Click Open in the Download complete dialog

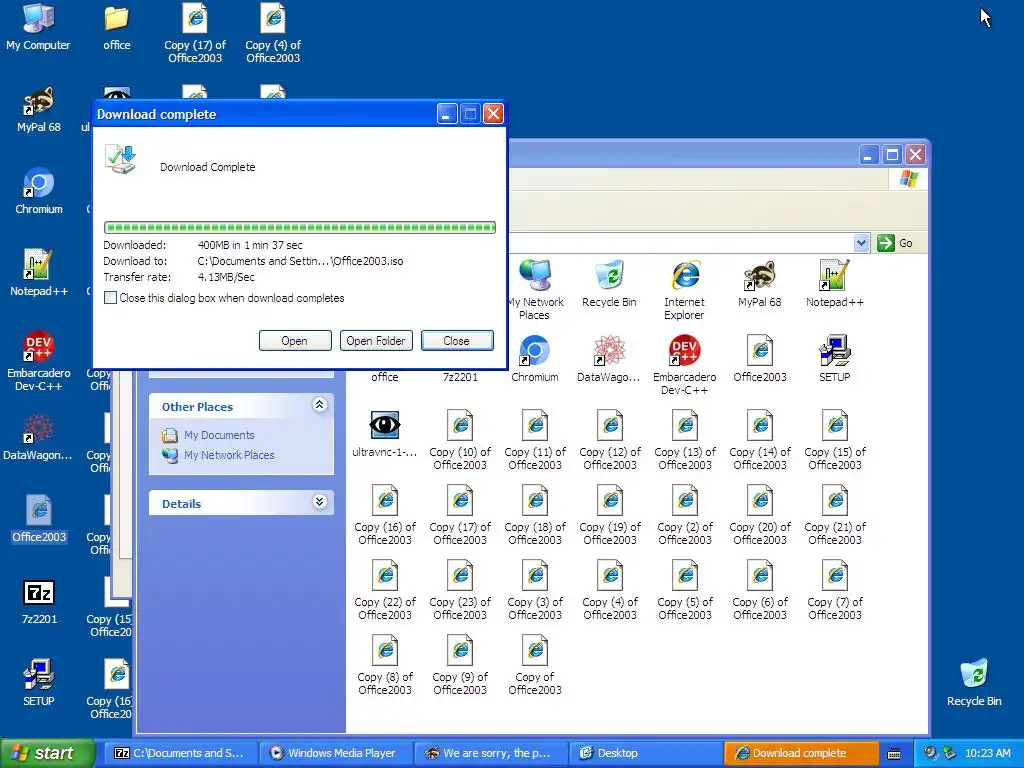(x=295, y=340)
